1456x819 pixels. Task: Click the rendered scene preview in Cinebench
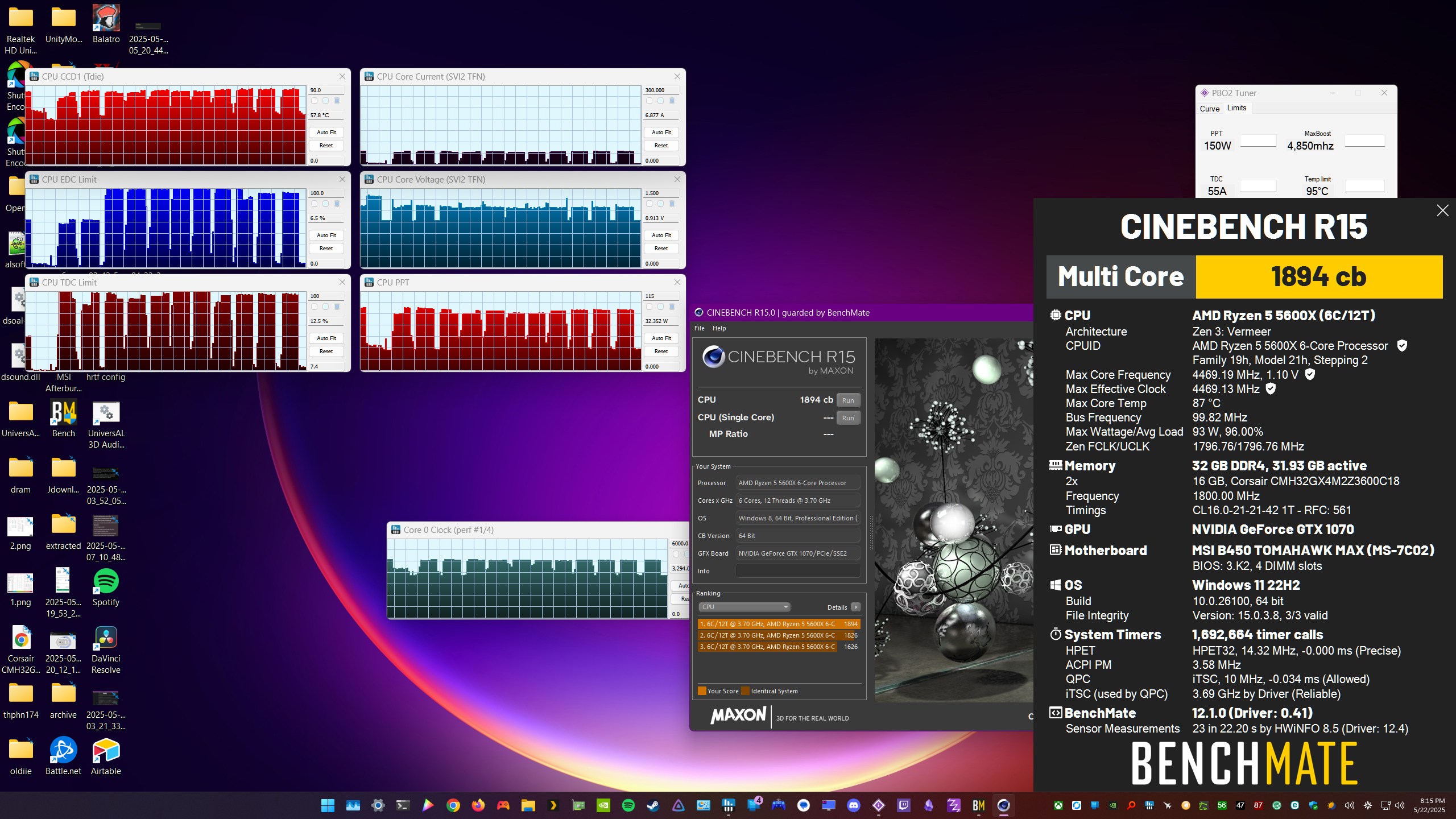pyautogui.click(x=953, y=520)
